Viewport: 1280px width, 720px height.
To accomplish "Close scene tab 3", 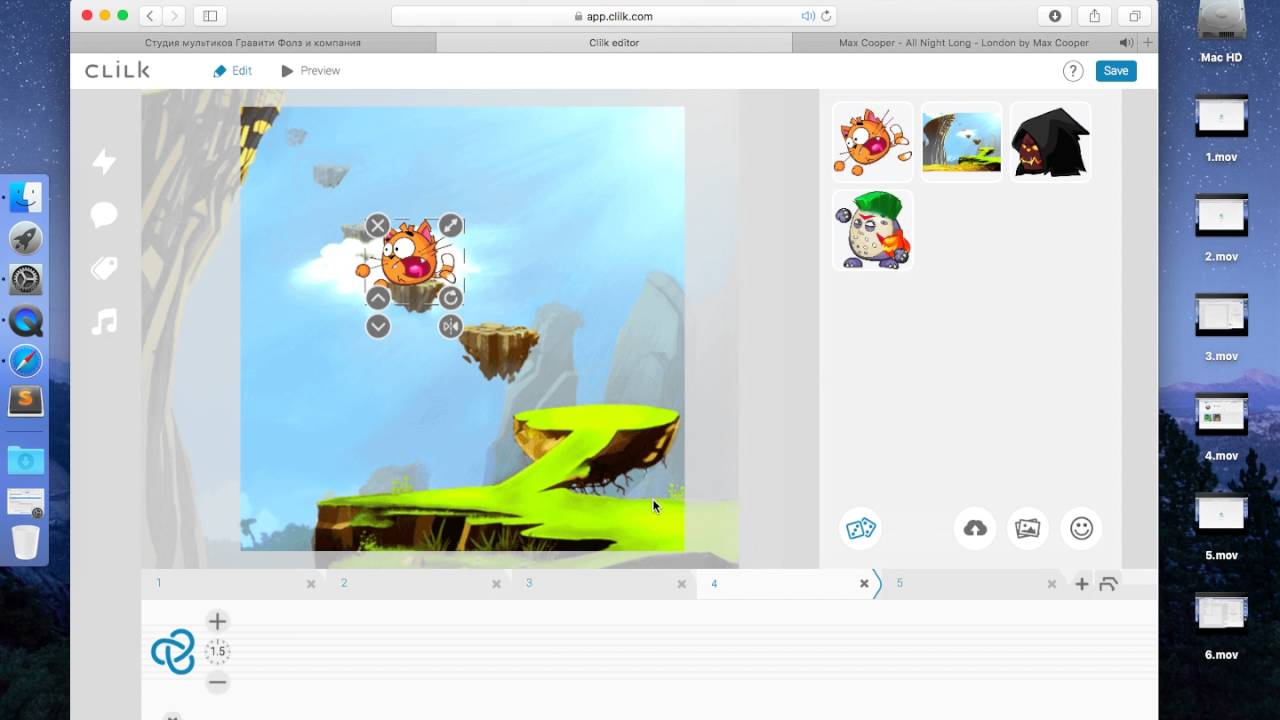I will tap(682, 584).
